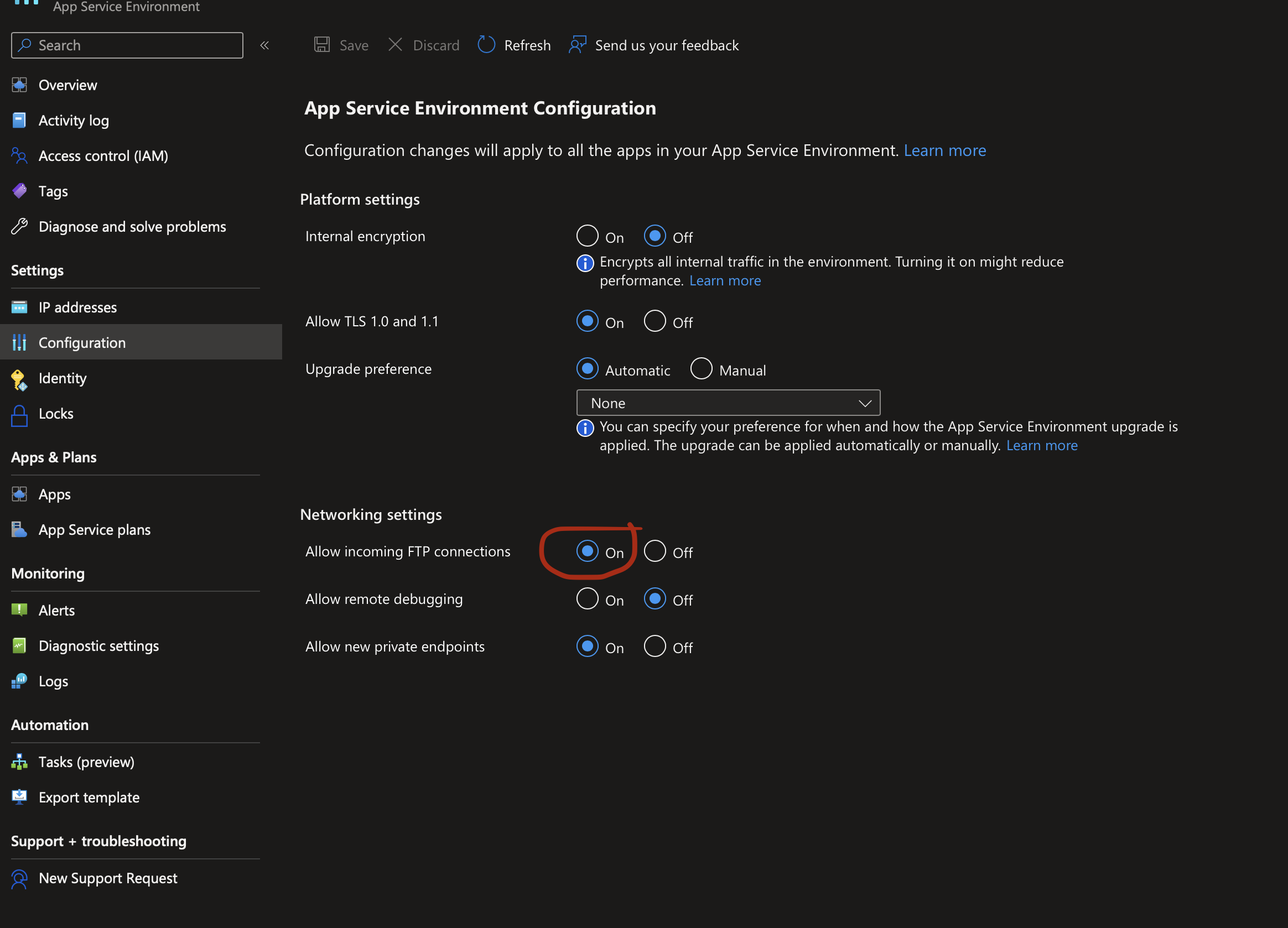Click the Alerts icon
Viewport: 1288px width, 928px height.
point(19,609)
